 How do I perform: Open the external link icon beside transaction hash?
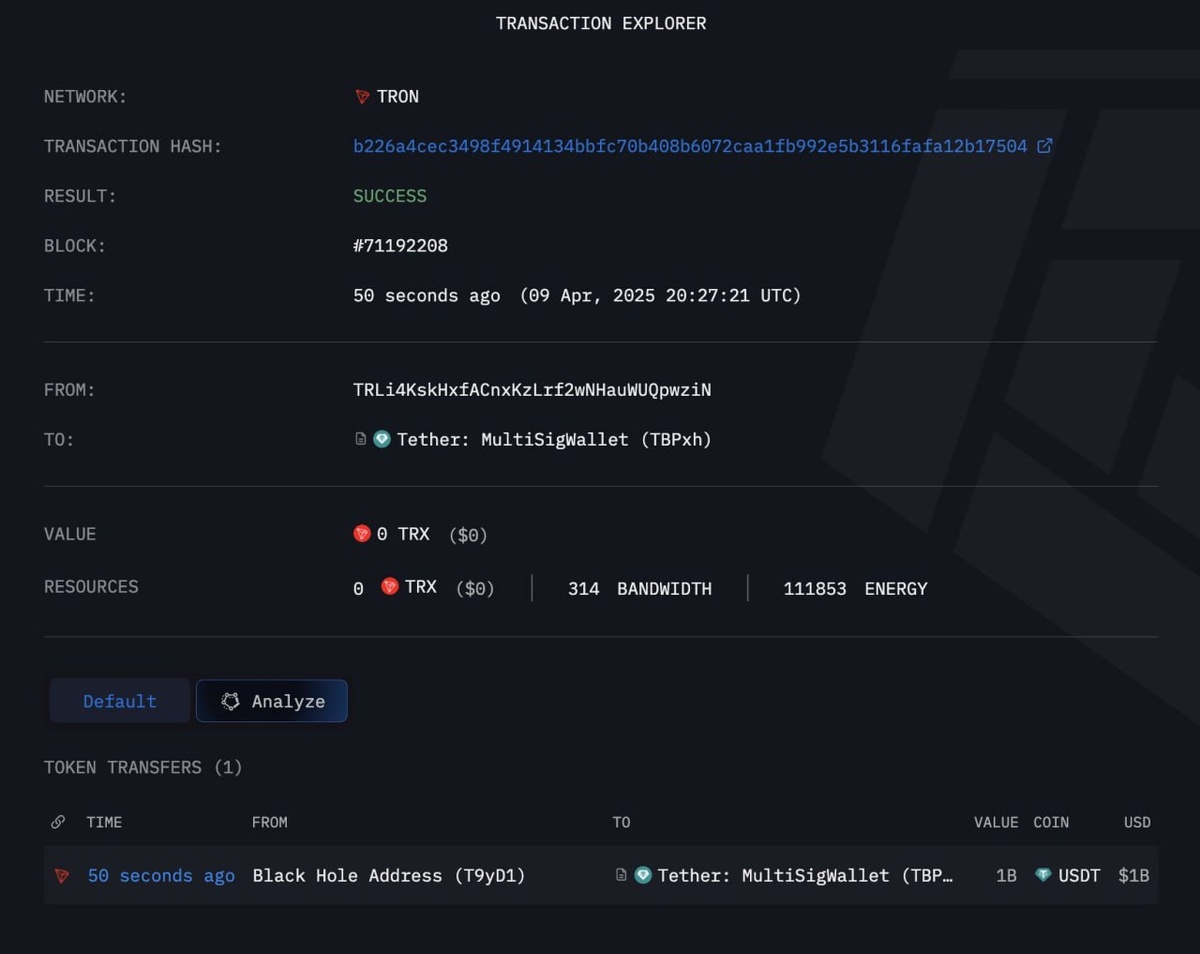click(1044, 146)
